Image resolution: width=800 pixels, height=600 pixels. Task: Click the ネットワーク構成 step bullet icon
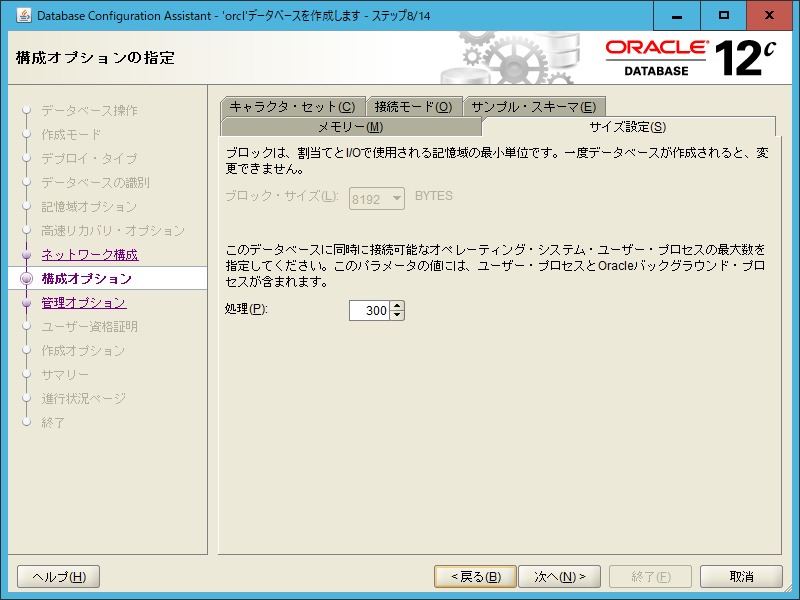tap(27, 255)
